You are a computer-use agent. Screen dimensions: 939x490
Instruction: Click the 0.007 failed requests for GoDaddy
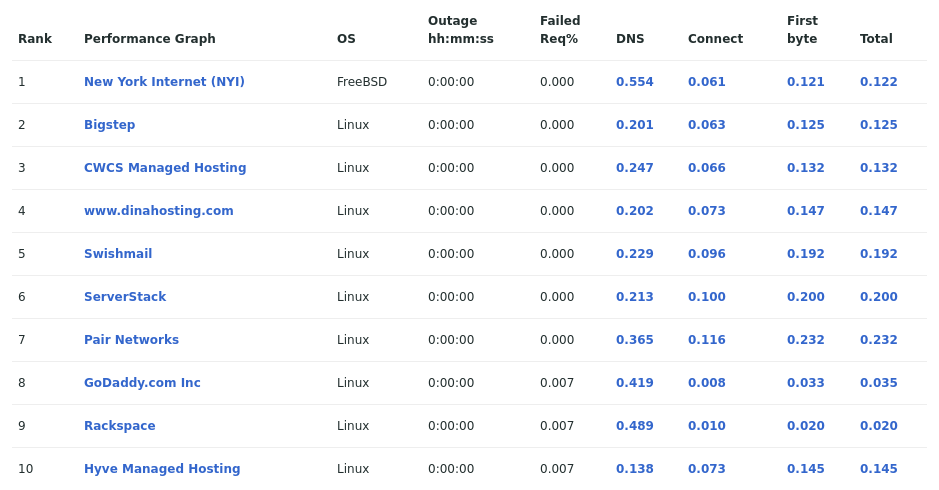coord(557,383)
